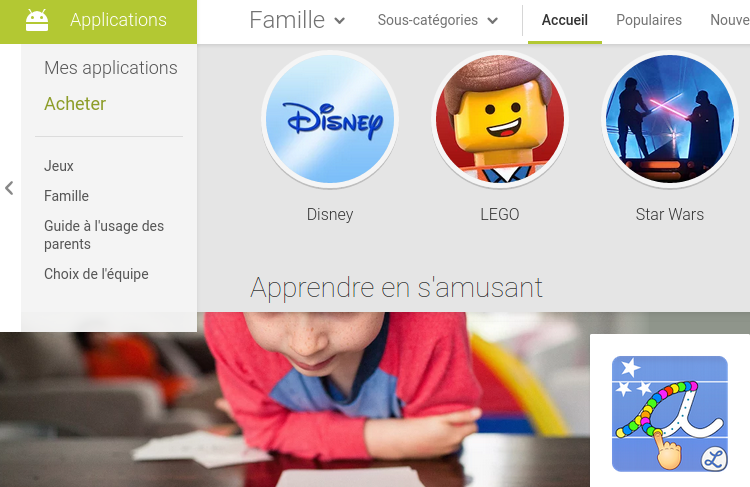
Task: Go to Jeux category link
Action: [x=59, y=166]
